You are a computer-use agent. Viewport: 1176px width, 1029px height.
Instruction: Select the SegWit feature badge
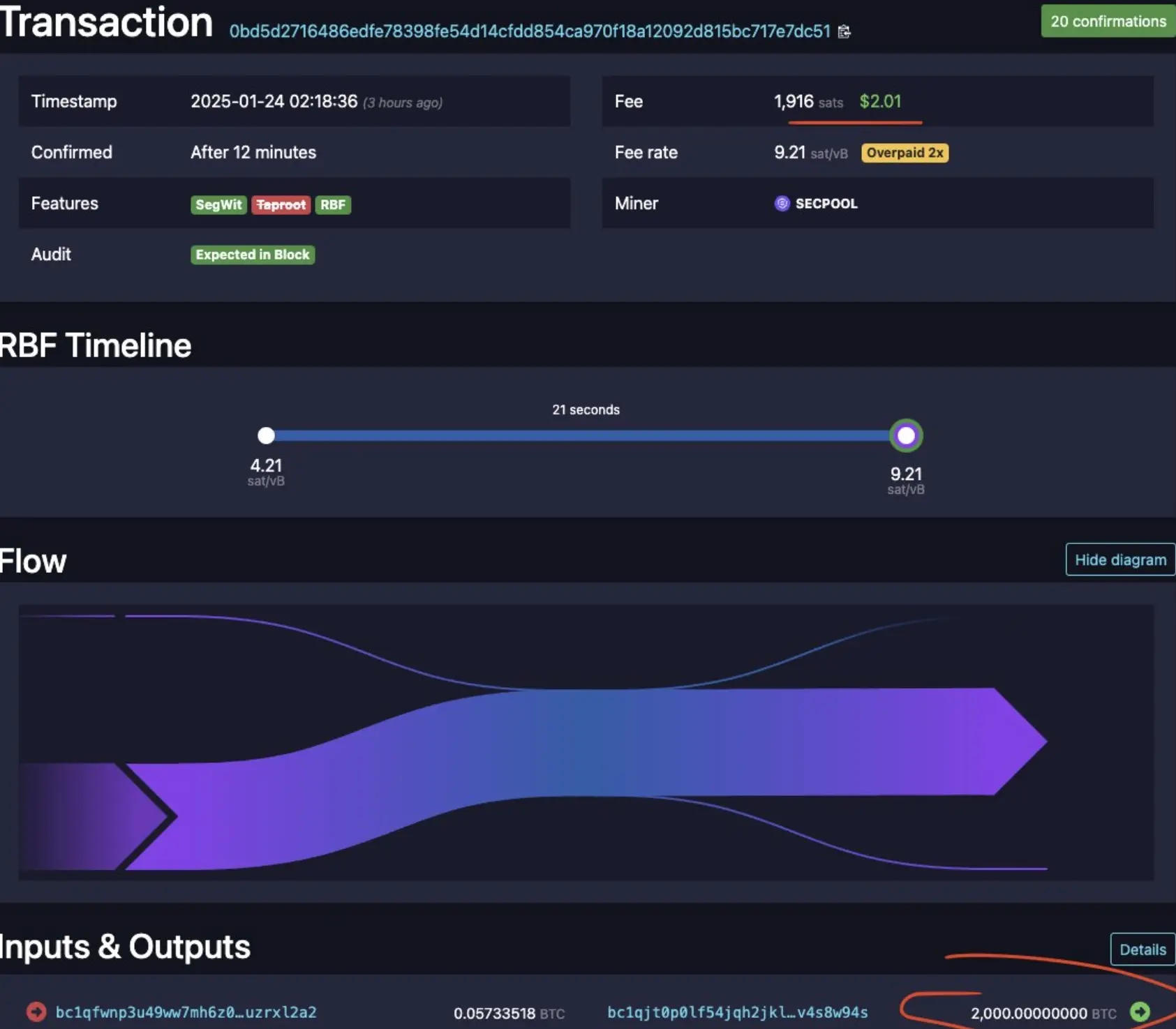tap(218, 204)
